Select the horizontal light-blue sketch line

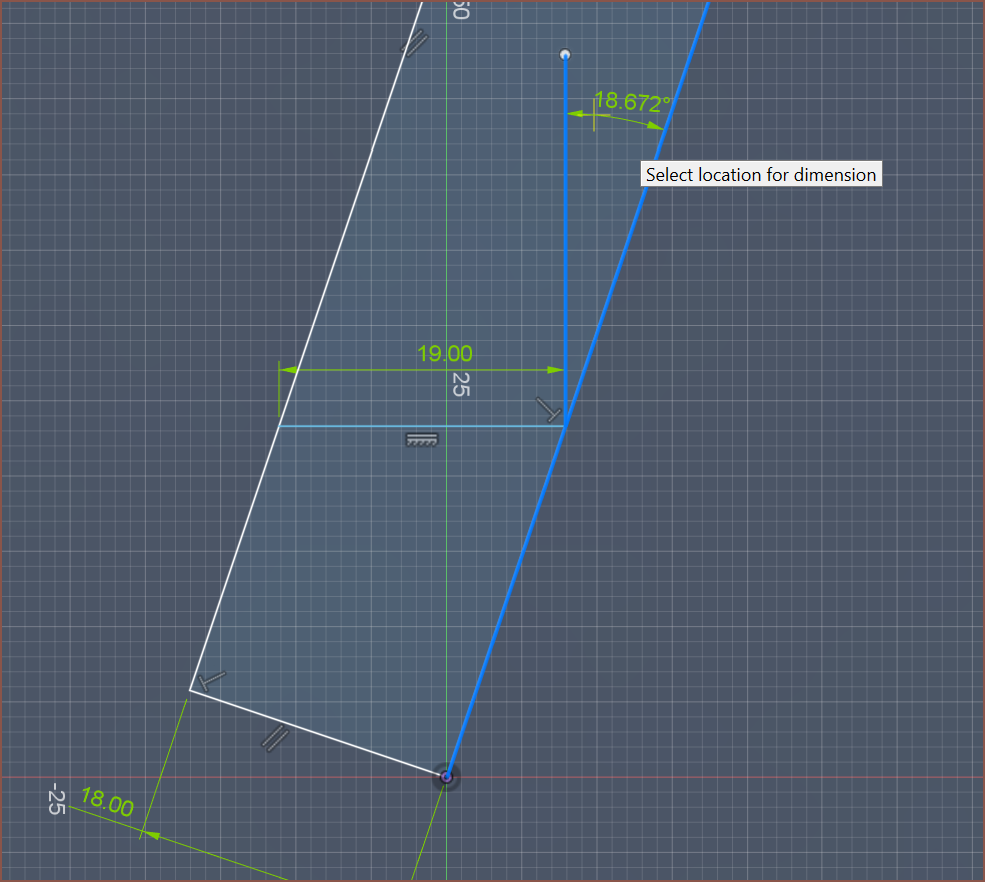point(350,426)
